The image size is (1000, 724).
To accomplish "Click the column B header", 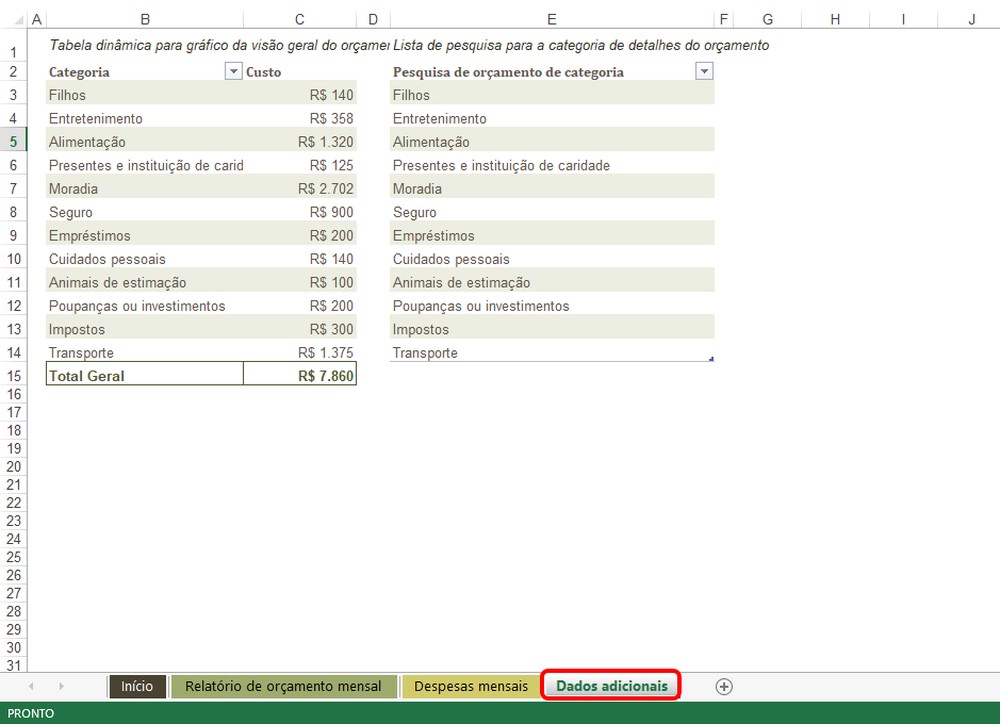I will [144, 18].
